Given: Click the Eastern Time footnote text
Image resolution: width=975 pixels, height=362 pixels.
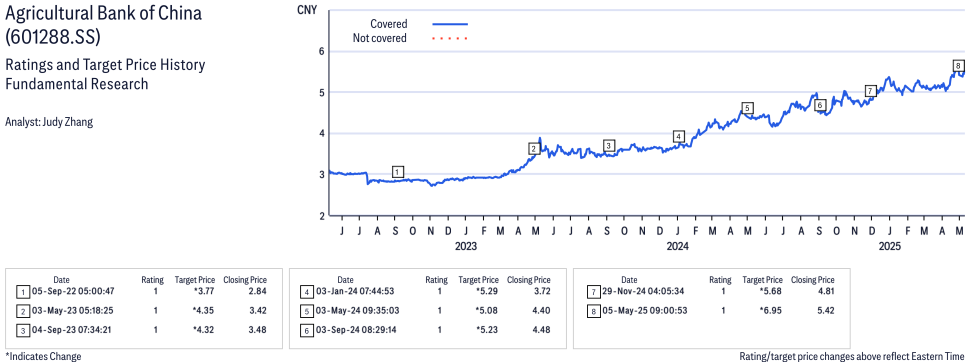Looking at the screenshot, I should pyautogui.click(x=852, y=356).
